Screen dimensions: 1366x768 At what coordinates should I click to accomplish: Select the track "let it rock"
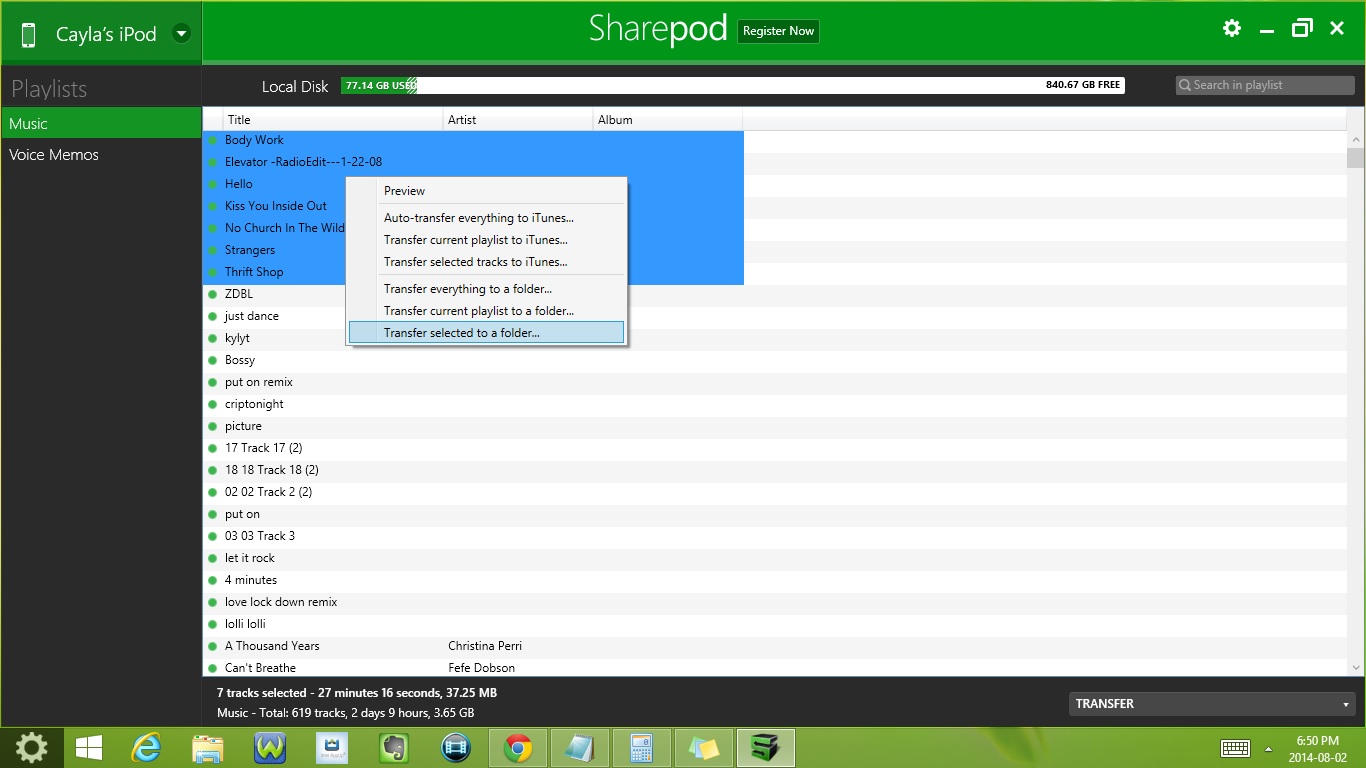pos(250,558)
